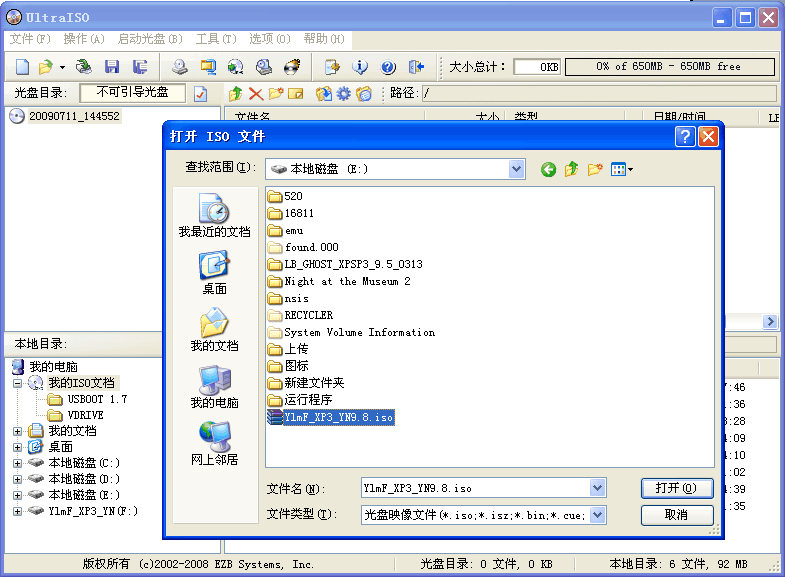
Task: Click the 文件名 filename input field
Action: [475, 488]
